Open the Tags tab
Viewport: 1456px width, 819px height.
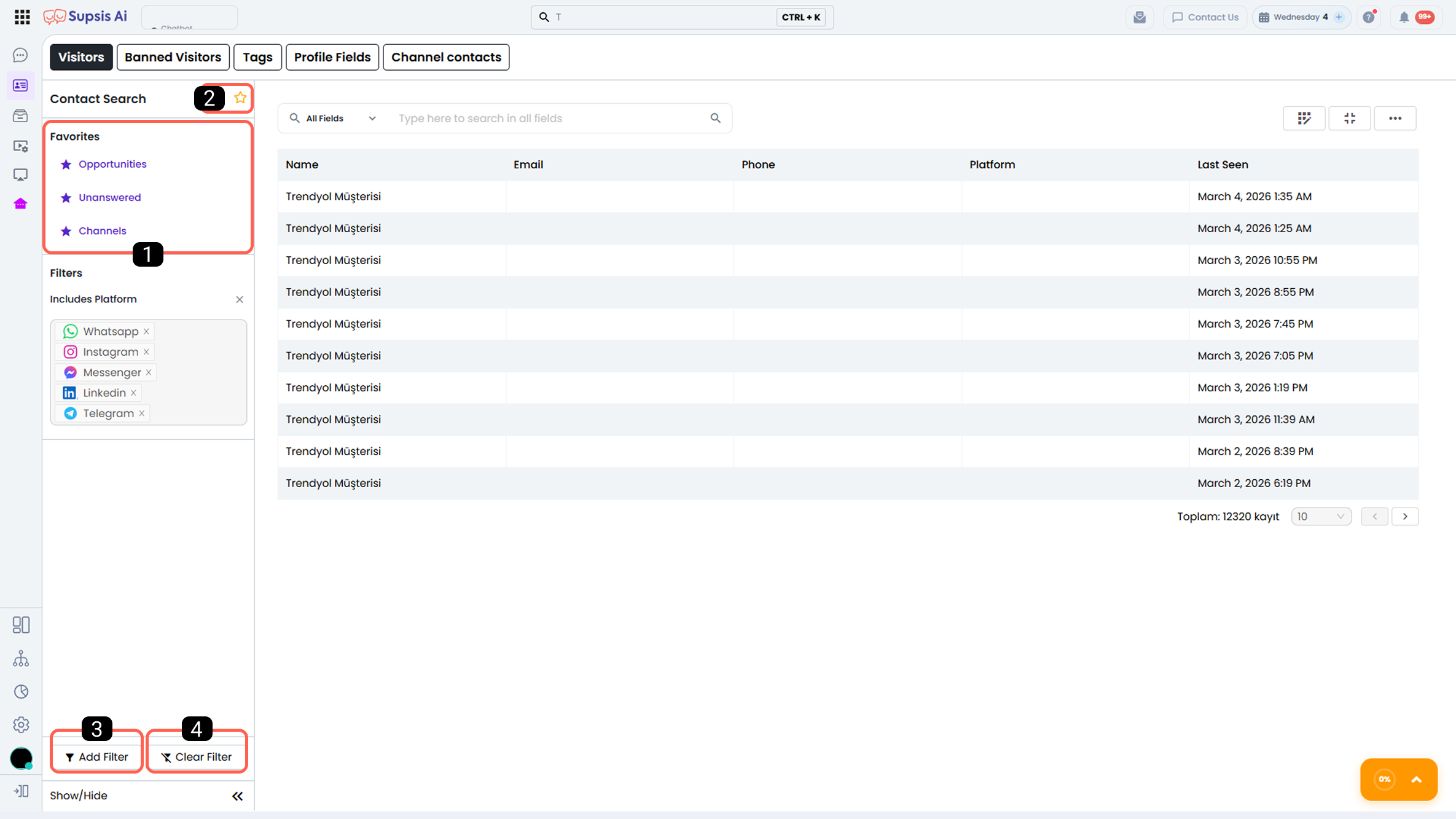[x=258, y=57]
